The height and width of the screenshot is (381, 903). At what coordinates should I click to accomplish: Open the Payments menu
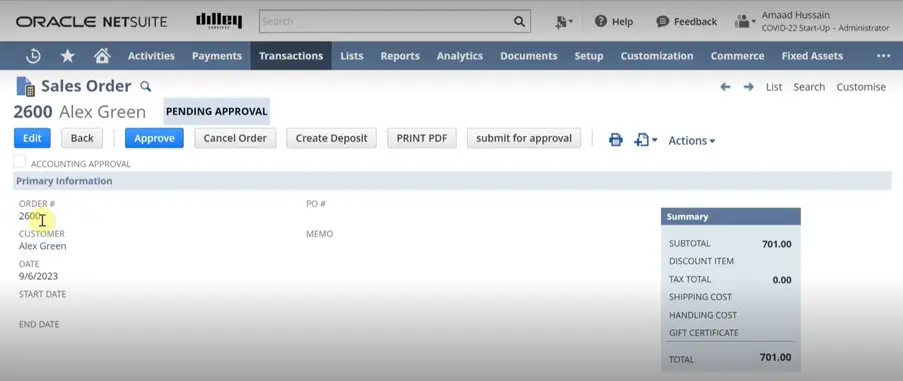pos(217,56)
